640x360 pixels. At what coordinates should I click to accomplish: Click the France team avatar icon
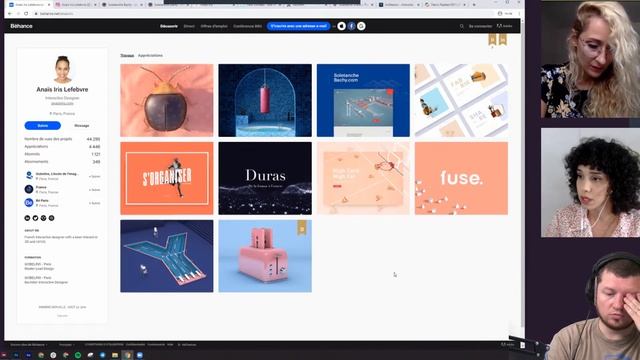point(29,189)
